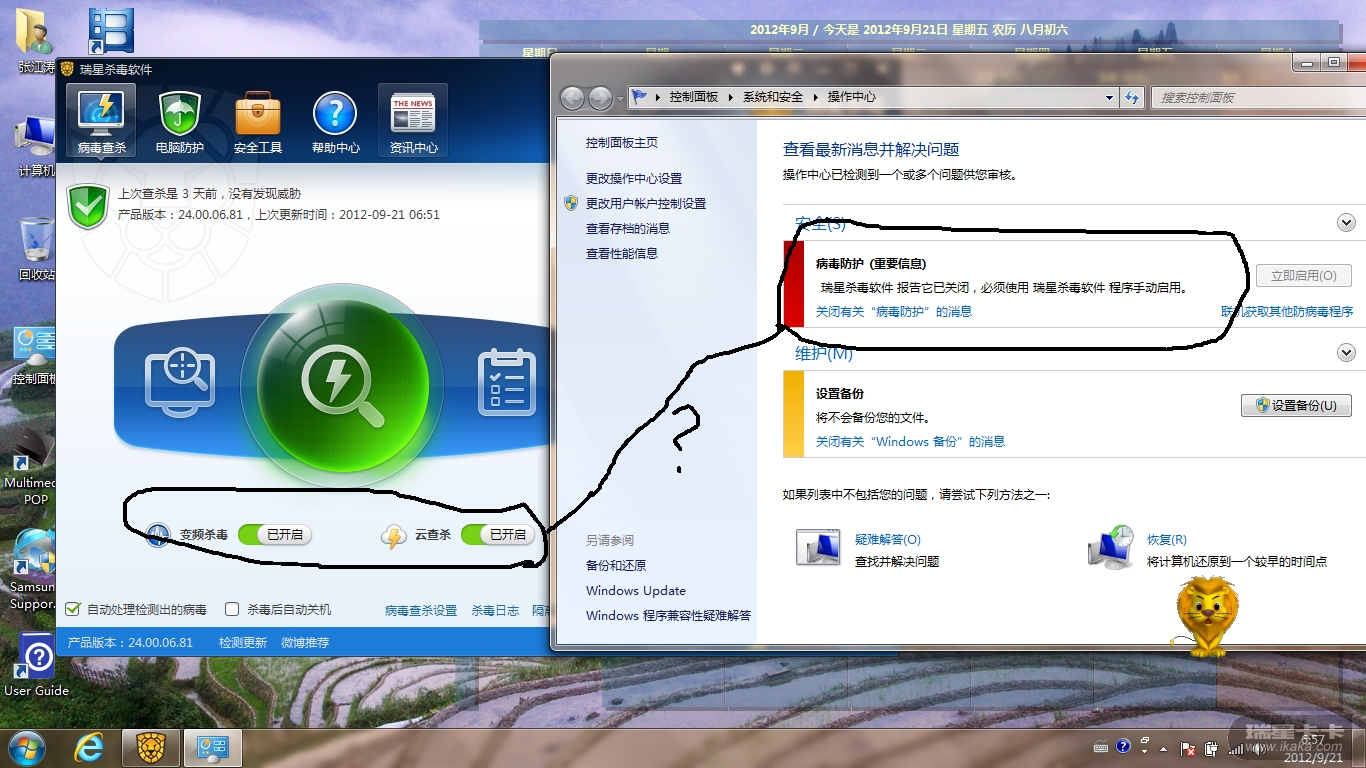This screenshot has height=768, width=1366.
Task: Click the 操作中心 breadcrumb
Action: click(851, 97)
